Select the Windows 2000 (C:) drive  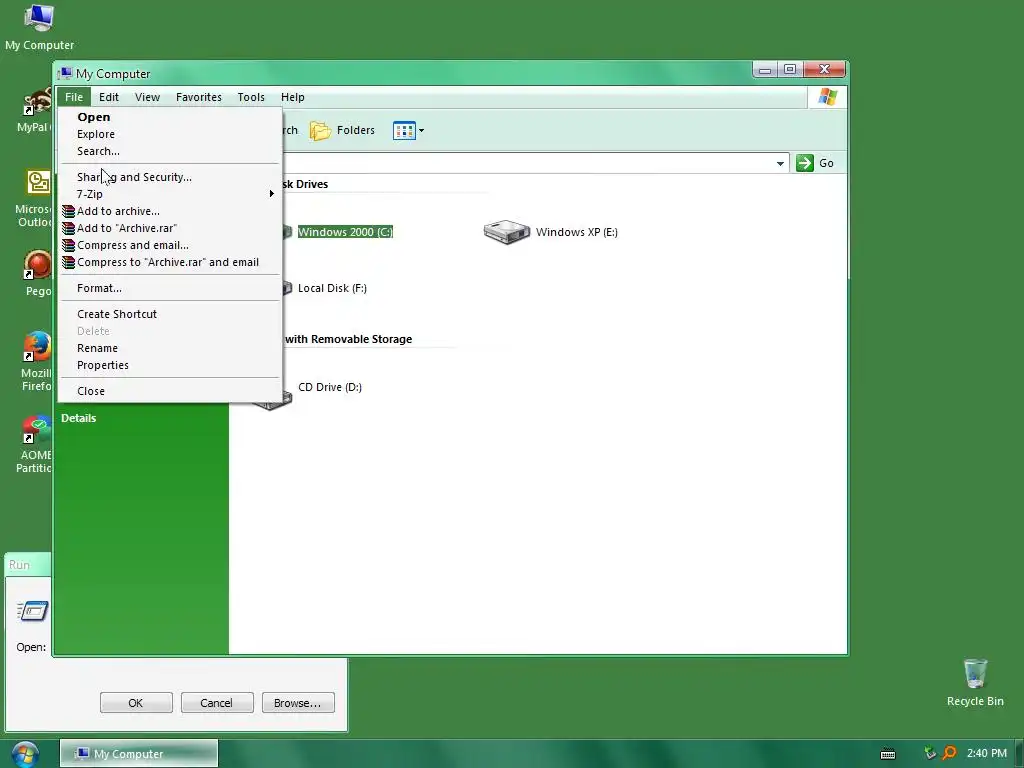[x=345, y=232]
